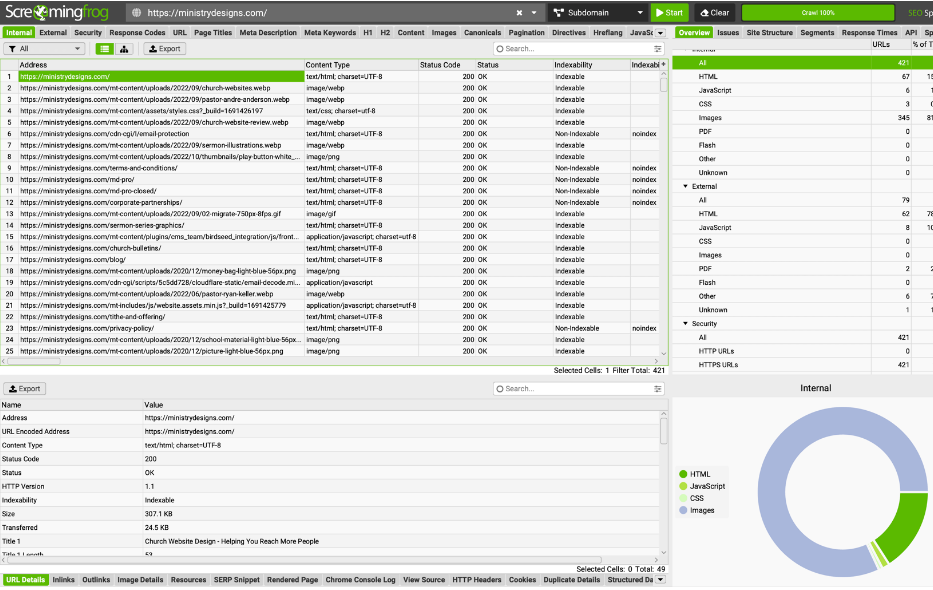This screenshot has width=933, height=590.
Task: Open the All filter dropdown
Action: [44, 48]
